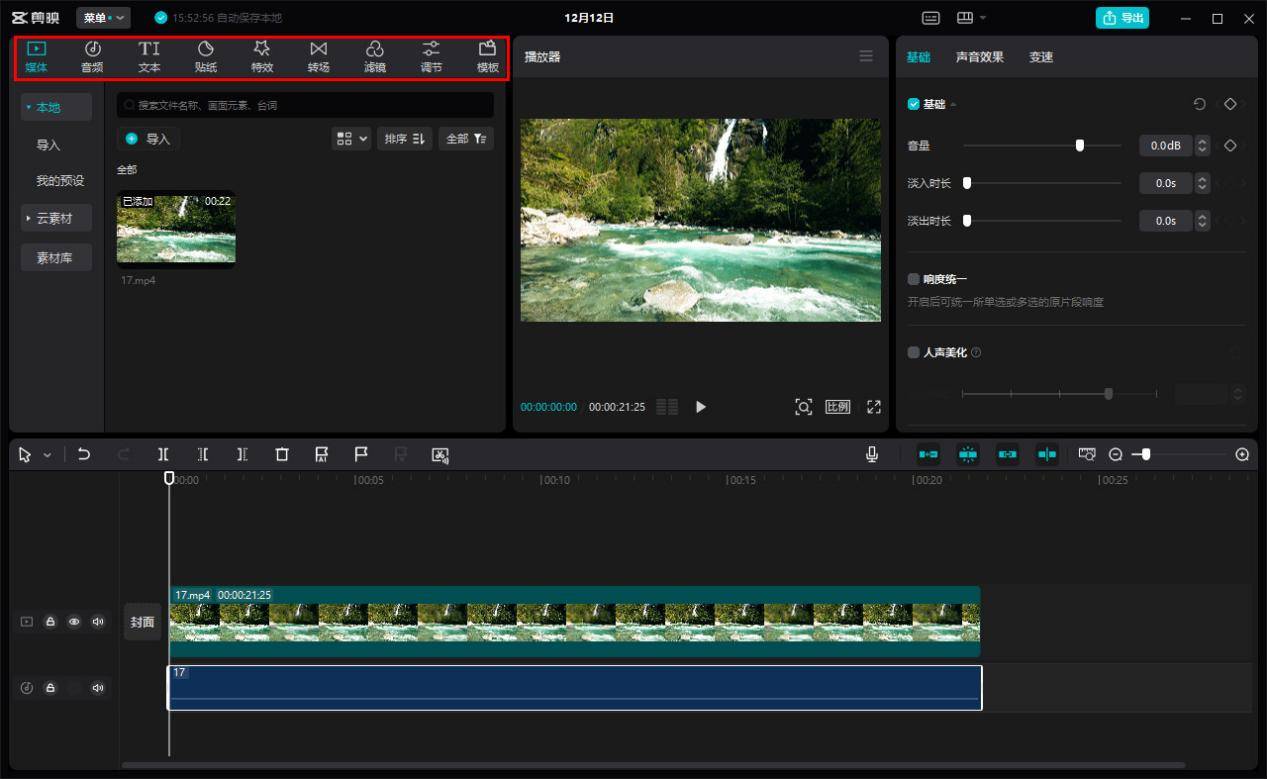Click the delete trash icon in timeline toolbar
The width and height of the screenshot is (1267, 779).
pyautogui.click(x=282, y=455)
